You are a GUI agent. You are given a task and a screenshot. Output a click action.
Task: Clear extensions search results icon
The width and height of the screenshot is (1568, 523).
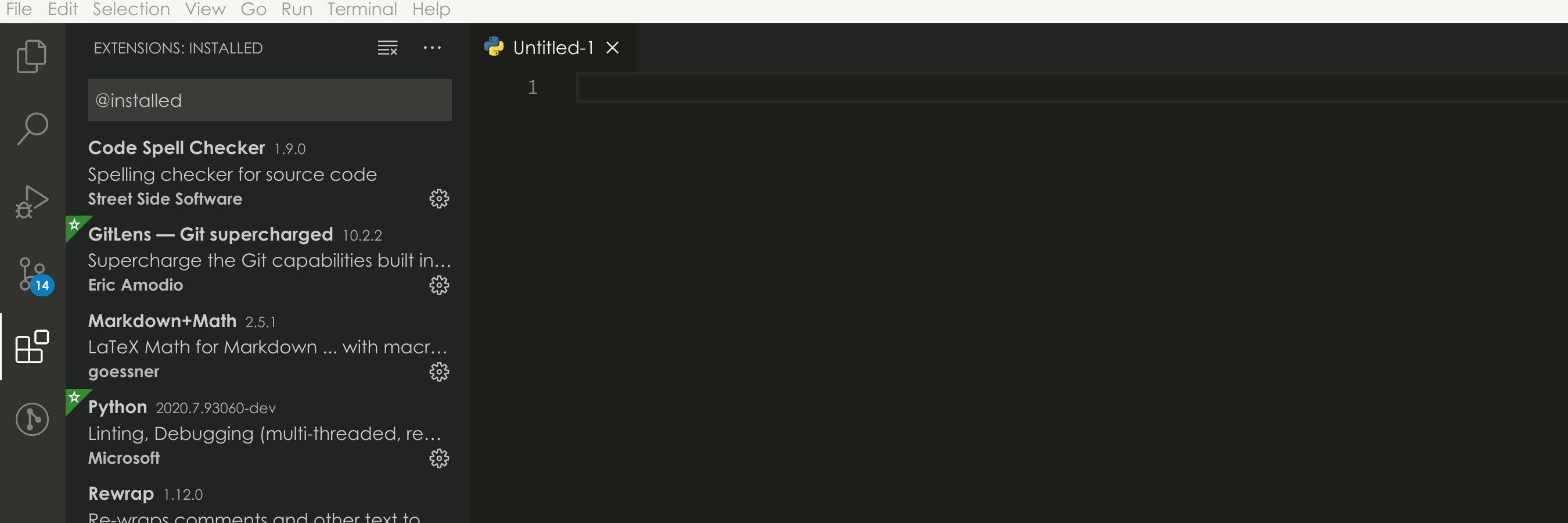pos(388,48)
